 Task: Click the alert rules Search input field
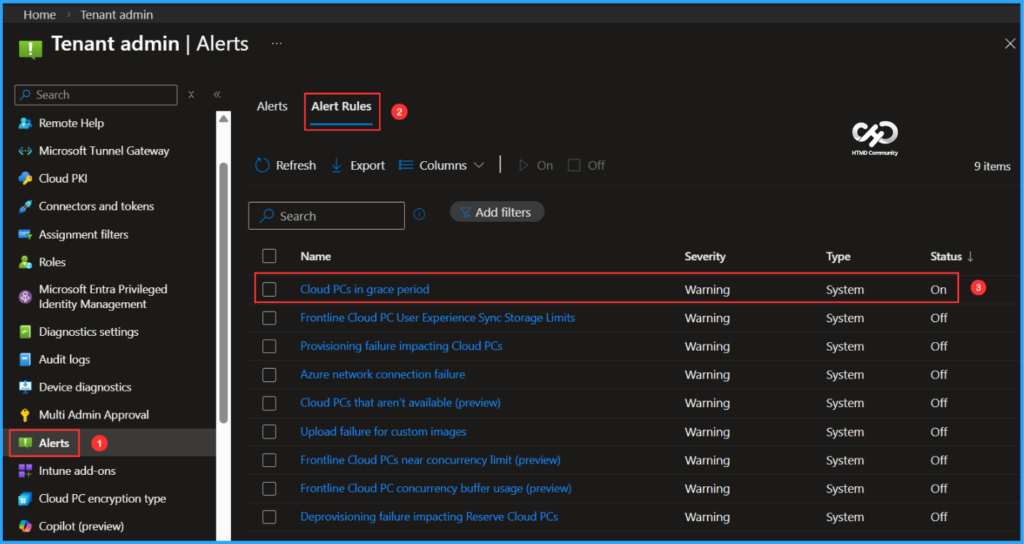pyautogui.click(x=327, y=216)
